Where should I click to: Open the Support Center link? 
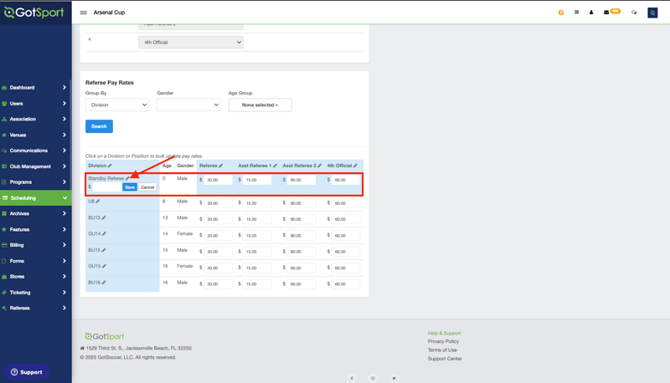click(x=445, y=359)
